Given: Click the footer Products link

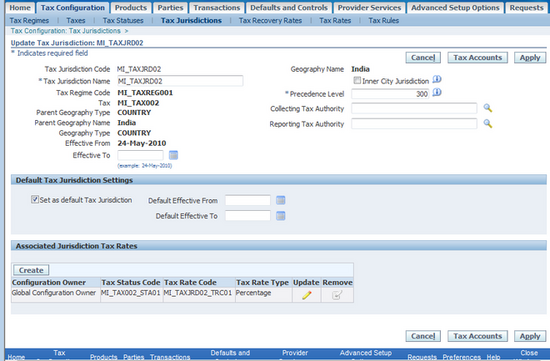Looking at the screenshot, I should (103, 357).
